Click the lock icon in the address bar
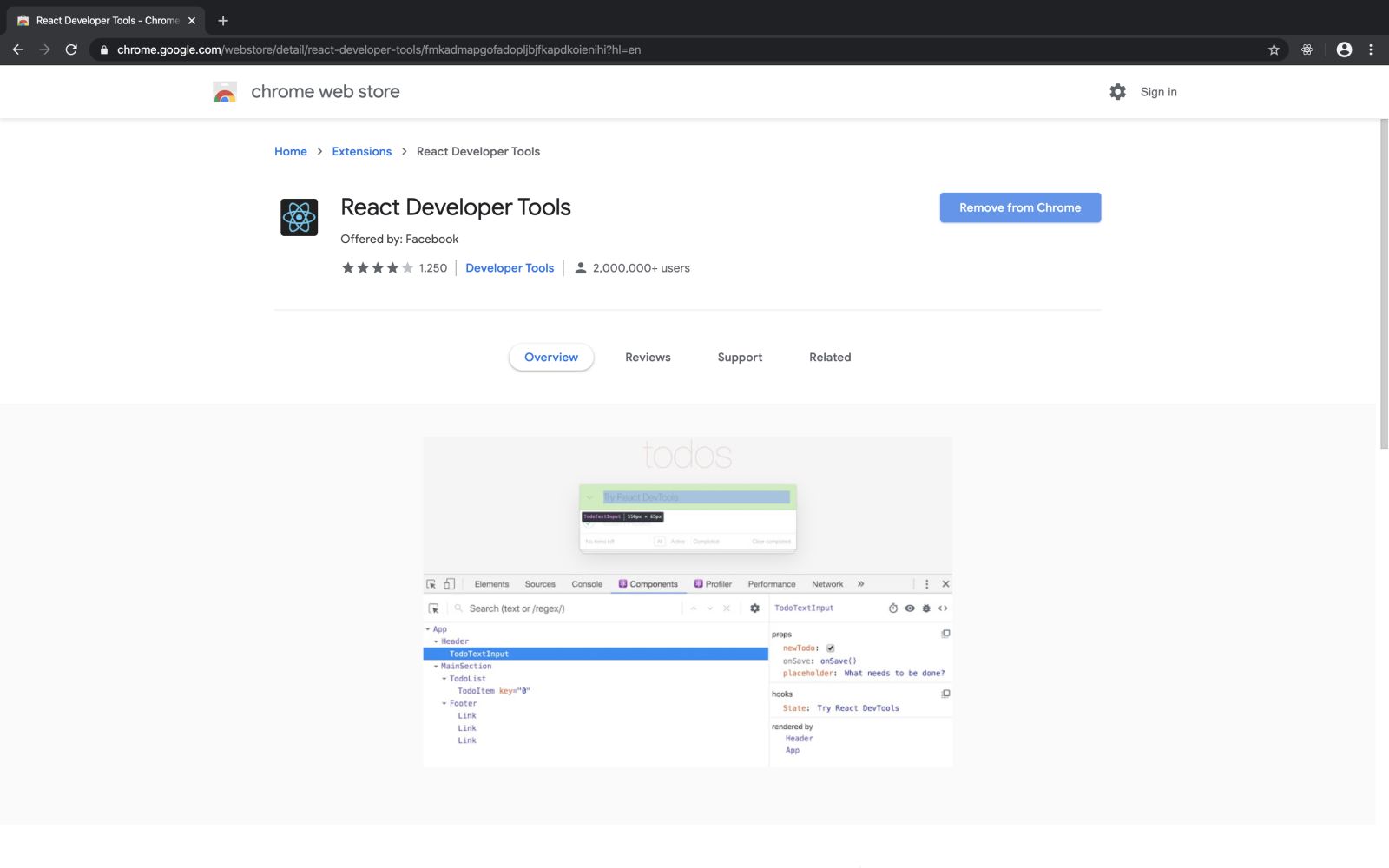This screenshot has height=868, width=1389. pos(104,49)
